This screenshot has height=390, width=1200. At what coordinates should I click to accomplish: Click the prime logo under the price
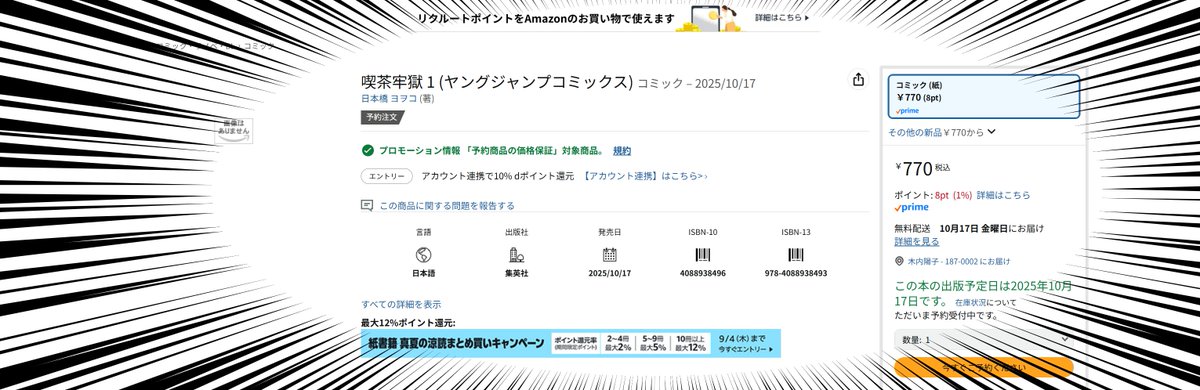pos(911,207)
